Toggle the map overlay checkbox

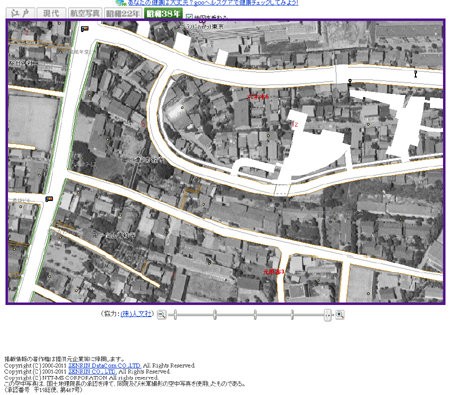click(189, 16)
